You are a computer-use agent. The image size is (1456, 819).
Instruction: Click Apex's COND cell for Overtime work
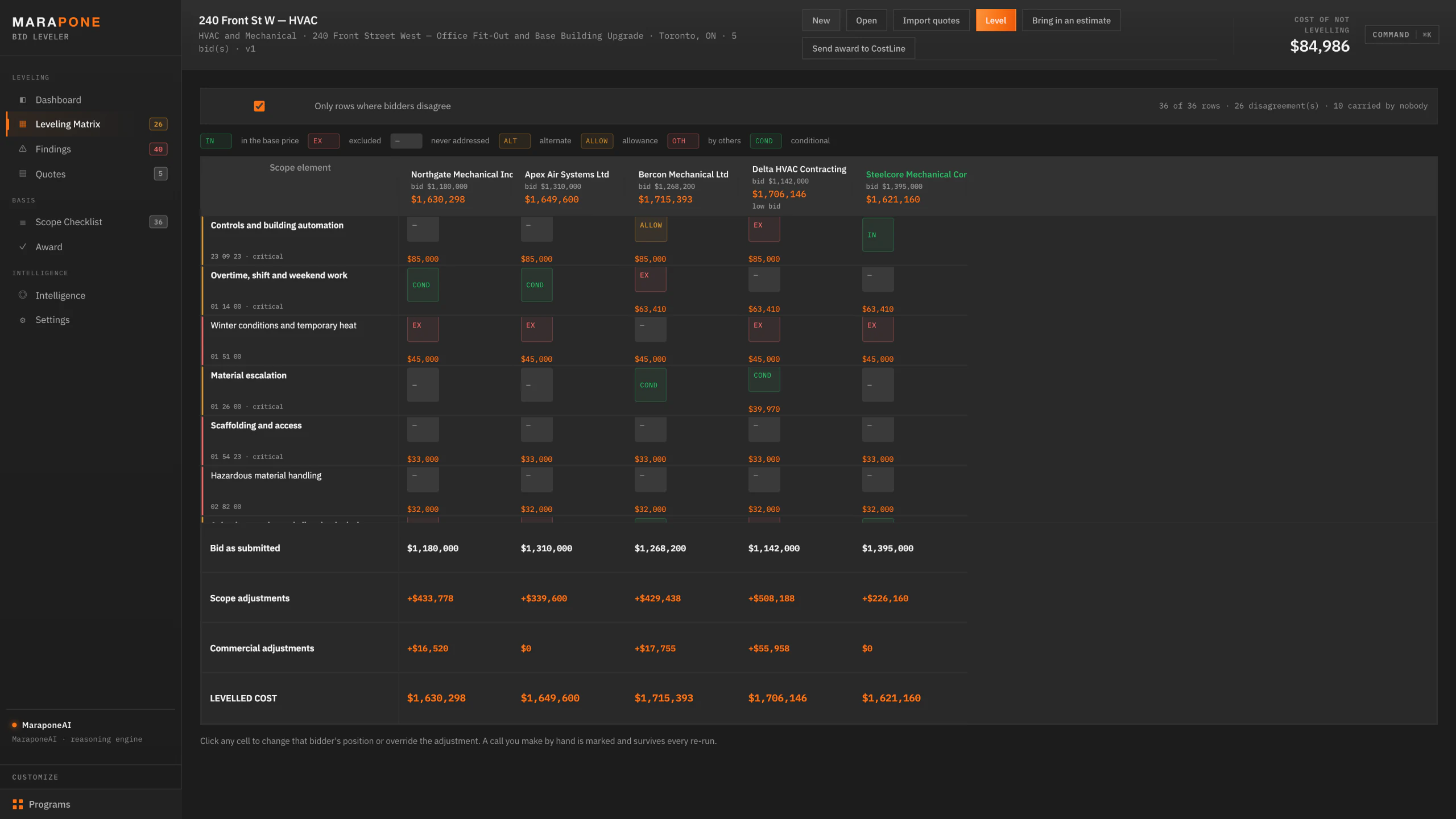(536, 285)
